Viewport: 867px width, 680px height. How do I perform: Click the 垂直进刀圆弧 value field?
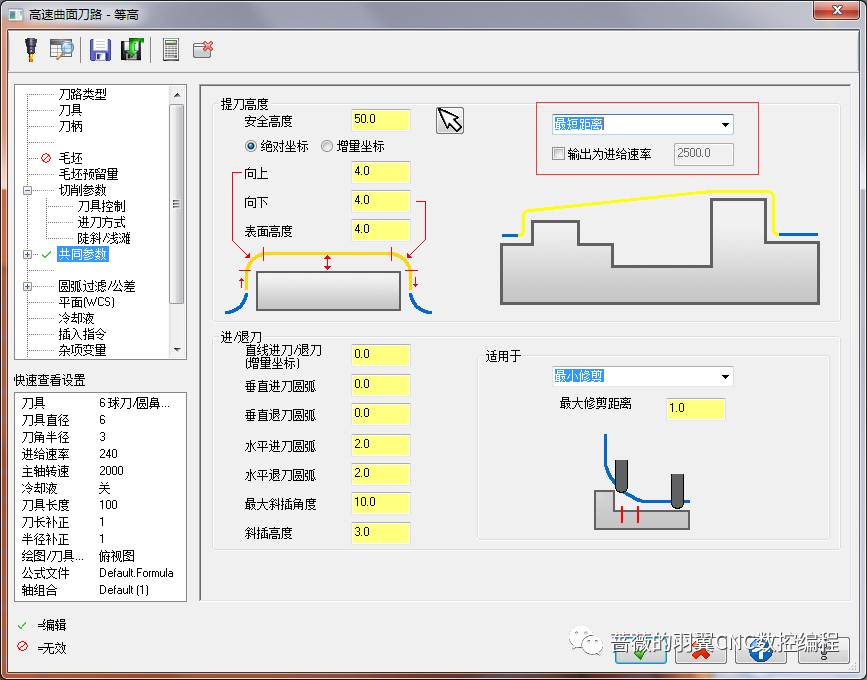tap(380, 384)
